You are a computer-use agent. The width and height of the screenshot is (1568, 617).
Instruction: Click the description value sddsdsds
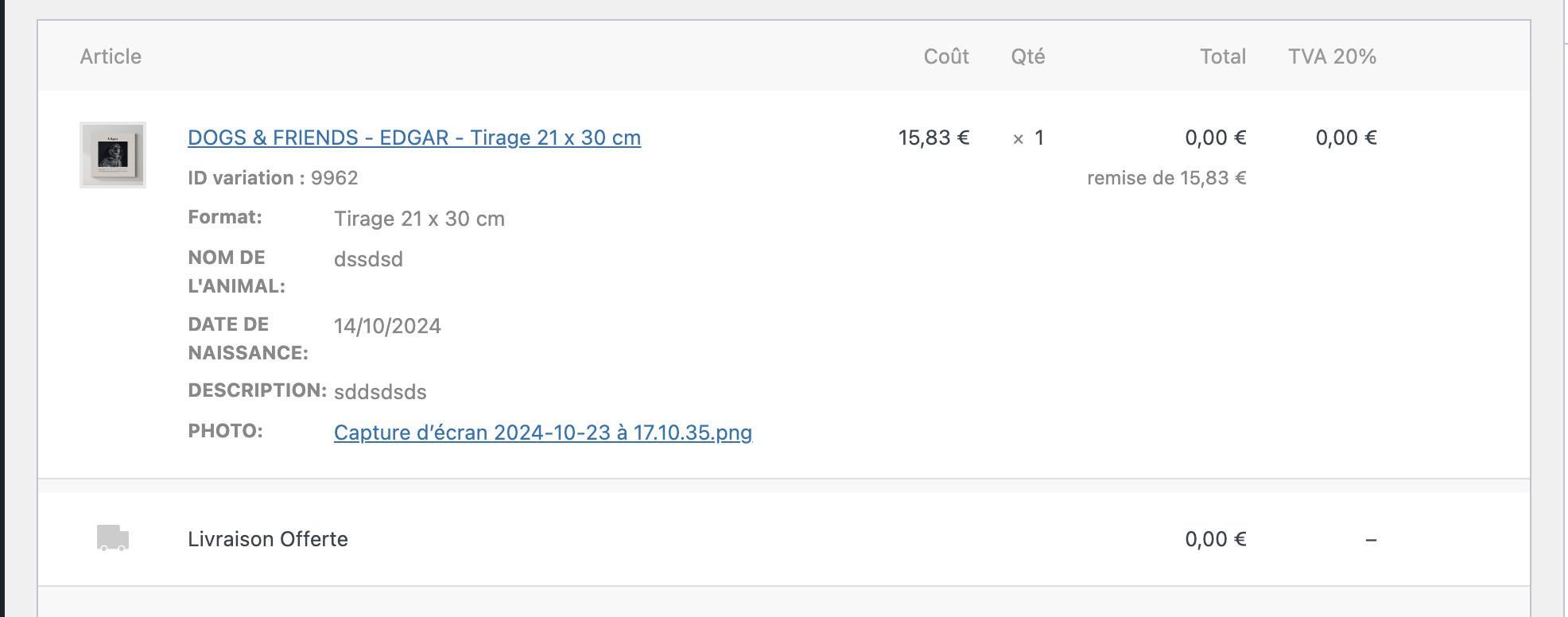pos(380,392)
